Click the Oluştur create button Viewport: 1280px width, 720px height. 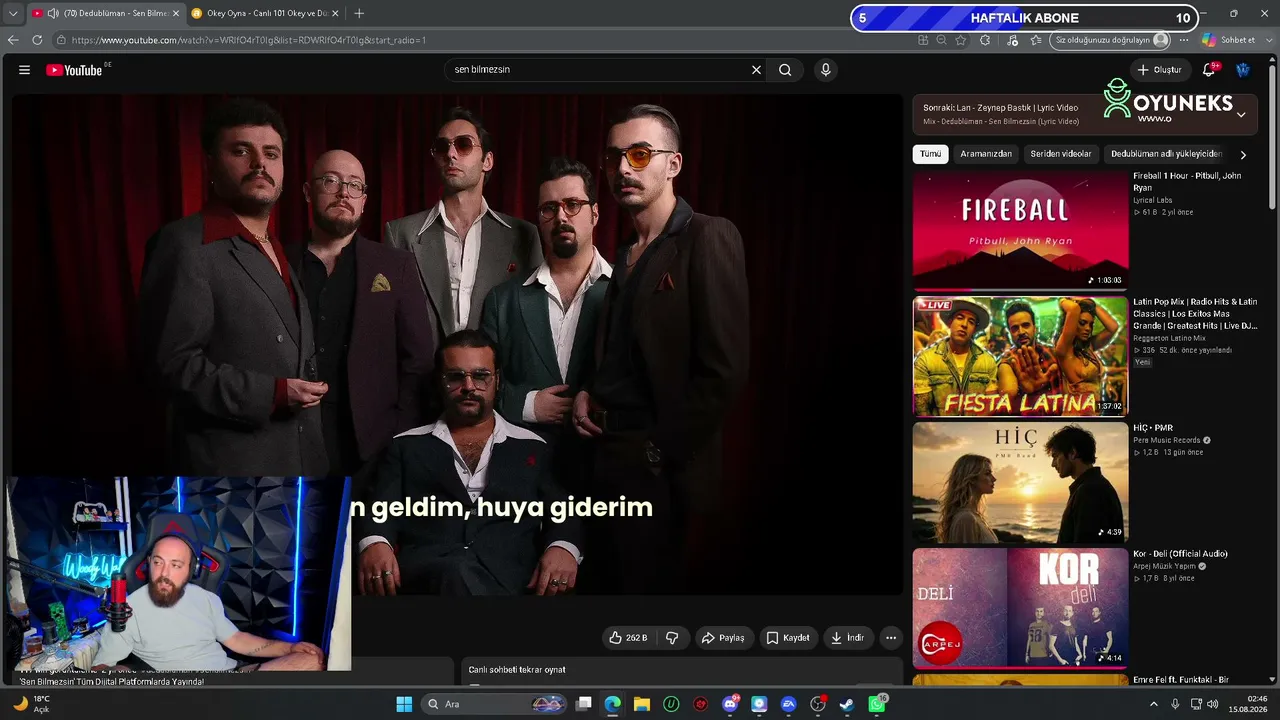[1159, 70]
